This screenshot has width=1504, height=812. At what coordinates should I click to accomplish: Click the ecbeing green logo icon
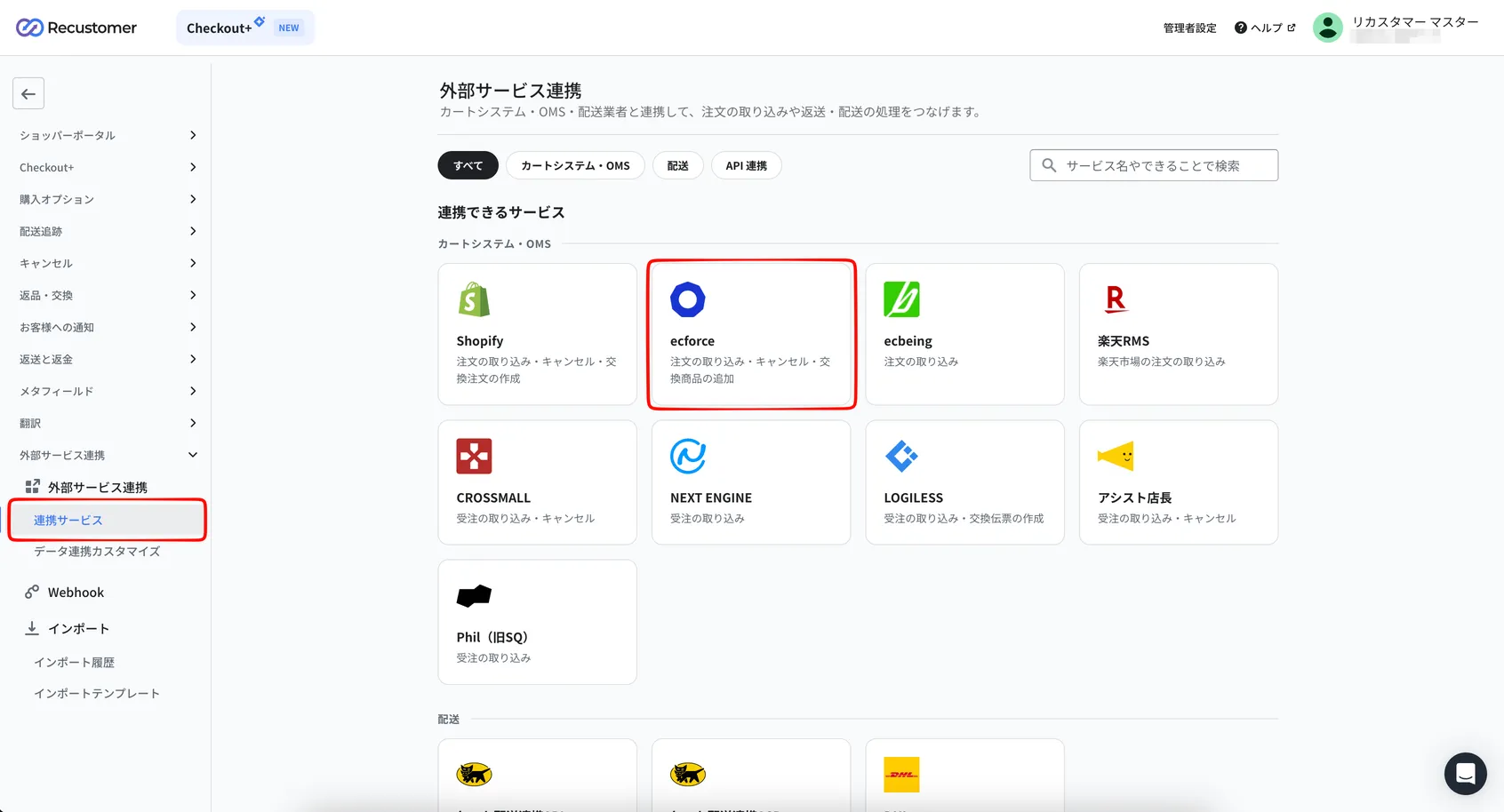[901, 299]
